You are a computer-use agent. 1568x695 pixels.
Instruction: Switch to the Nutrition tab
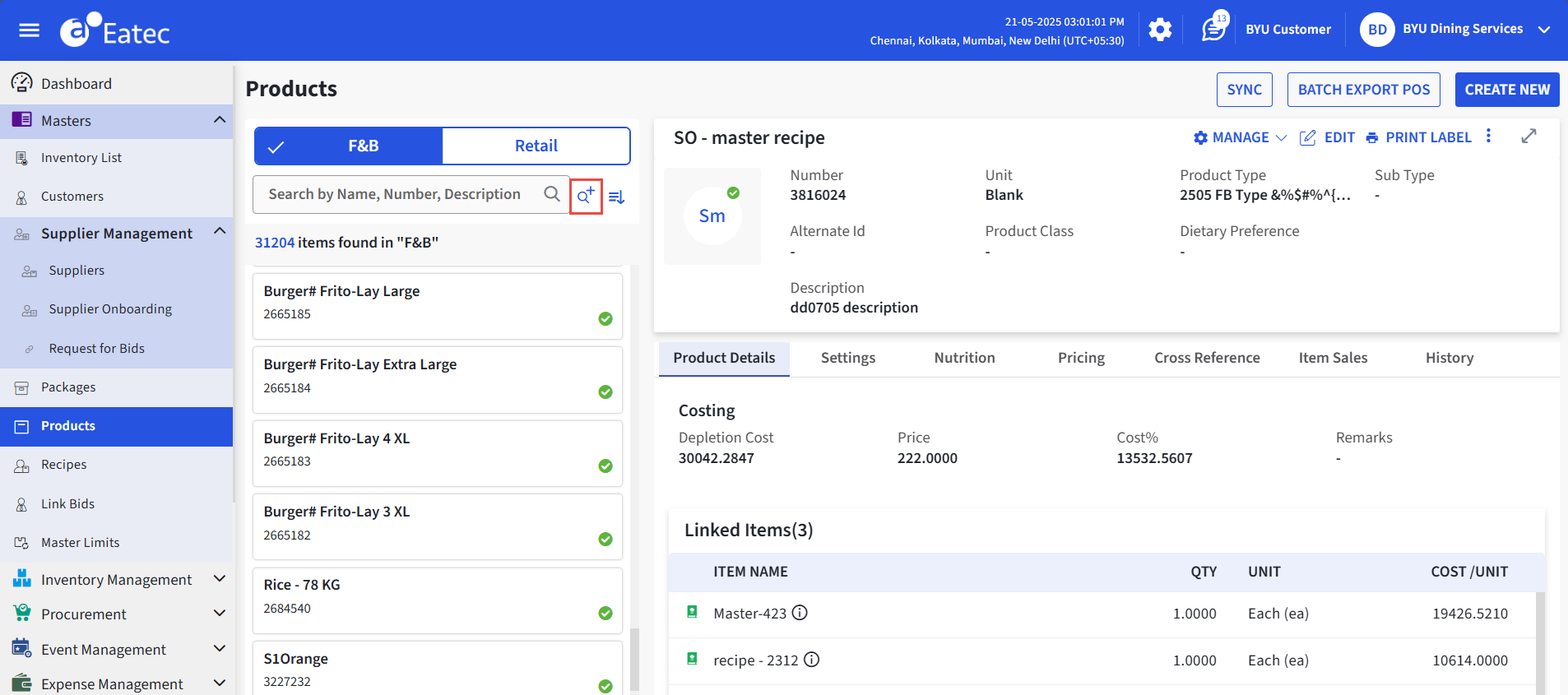pos(964,358)
